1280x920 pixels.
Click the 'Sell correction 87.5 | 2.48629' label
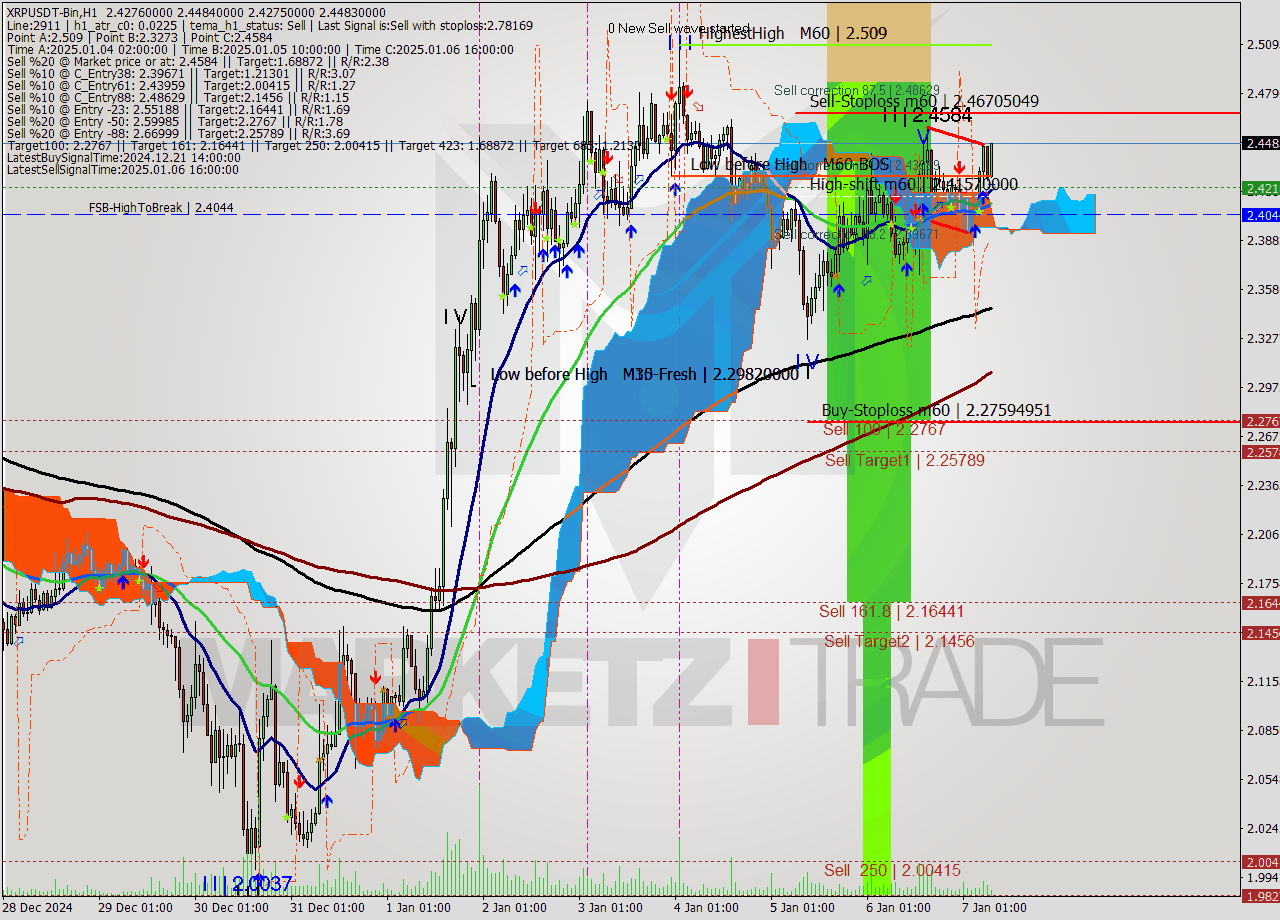[856, 90]
